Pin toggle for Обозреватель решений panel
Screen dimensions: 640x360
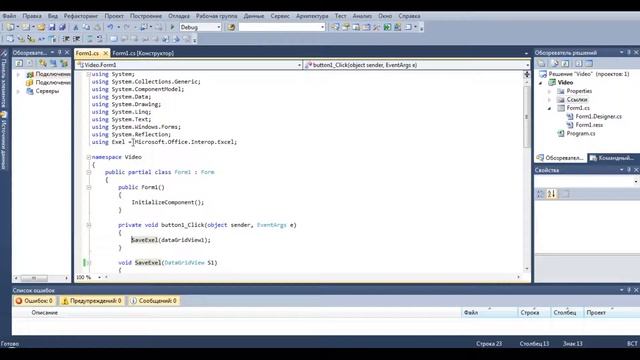point(629,53)
